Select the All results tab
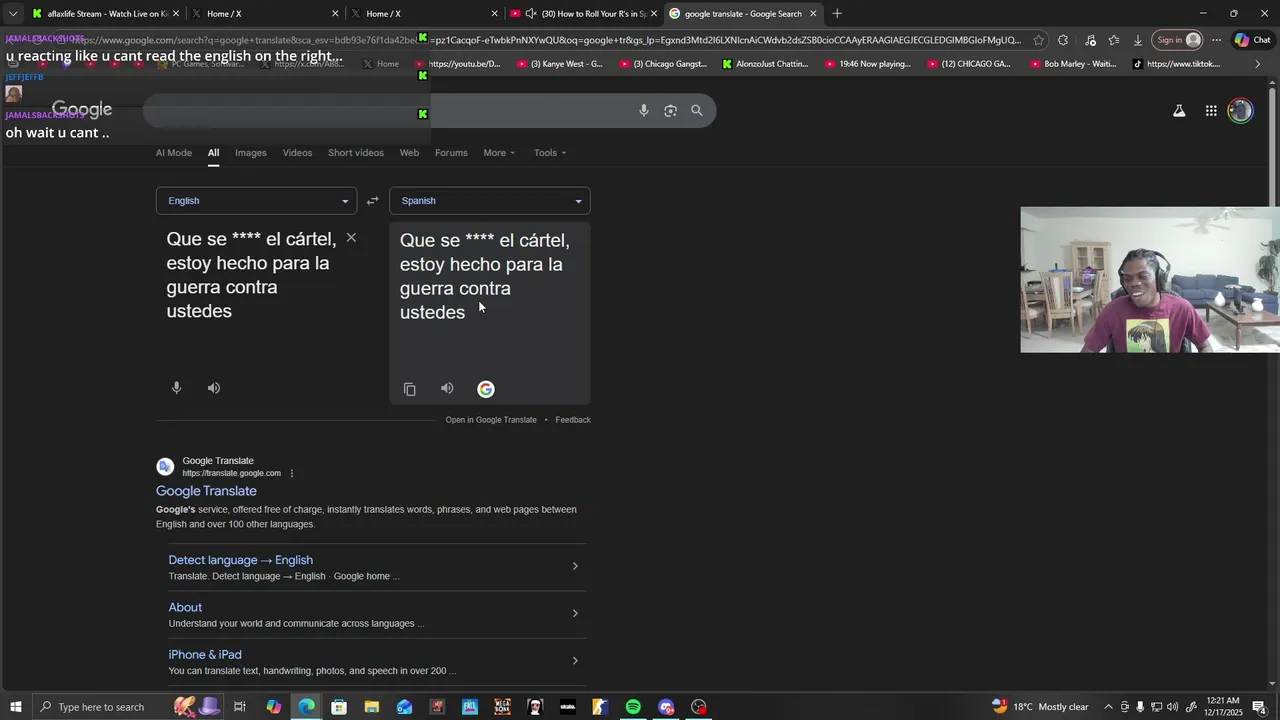1280x720 pixels. 213,153
